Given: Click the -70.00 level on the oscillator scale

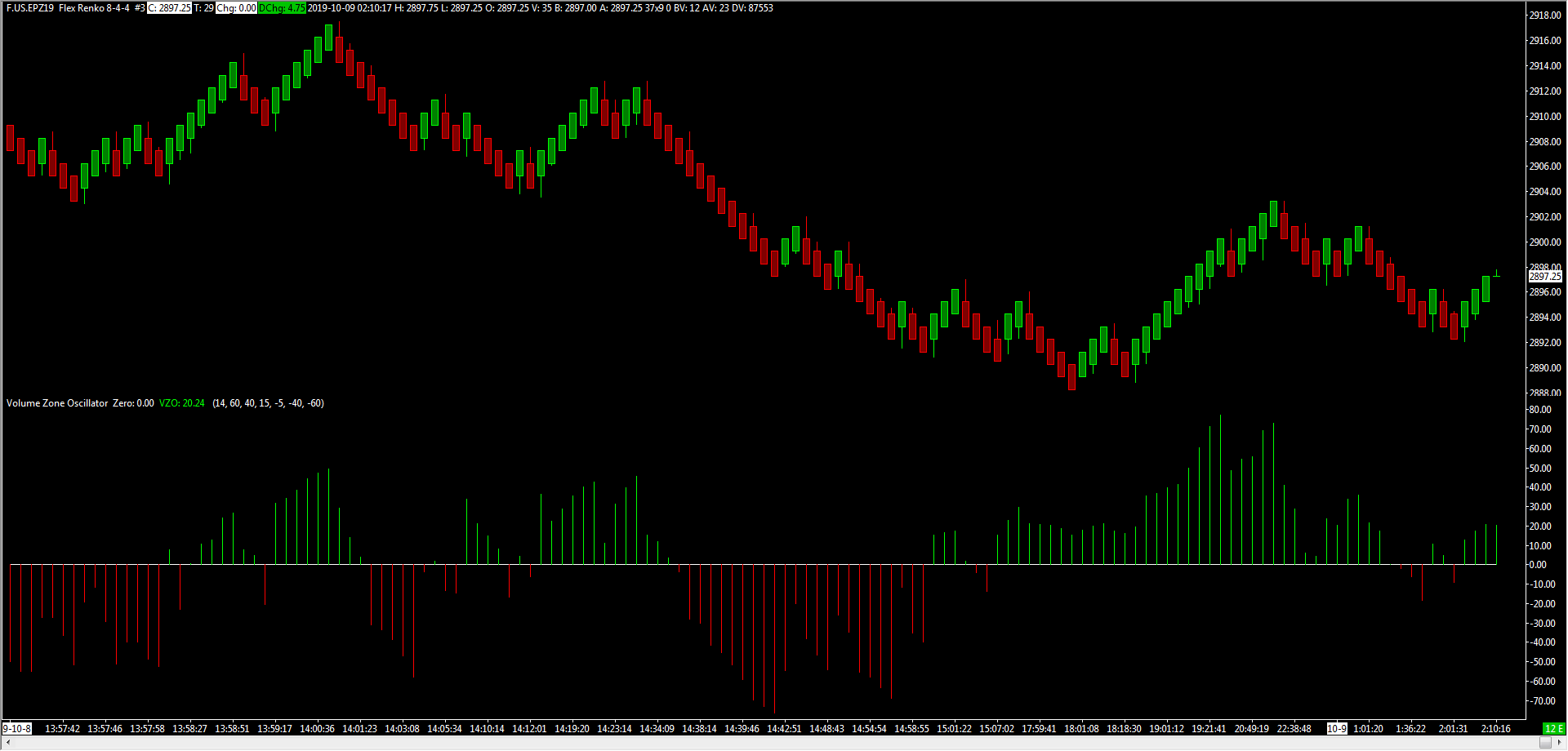Looking at the screenshot, I should pos(1542,701).
